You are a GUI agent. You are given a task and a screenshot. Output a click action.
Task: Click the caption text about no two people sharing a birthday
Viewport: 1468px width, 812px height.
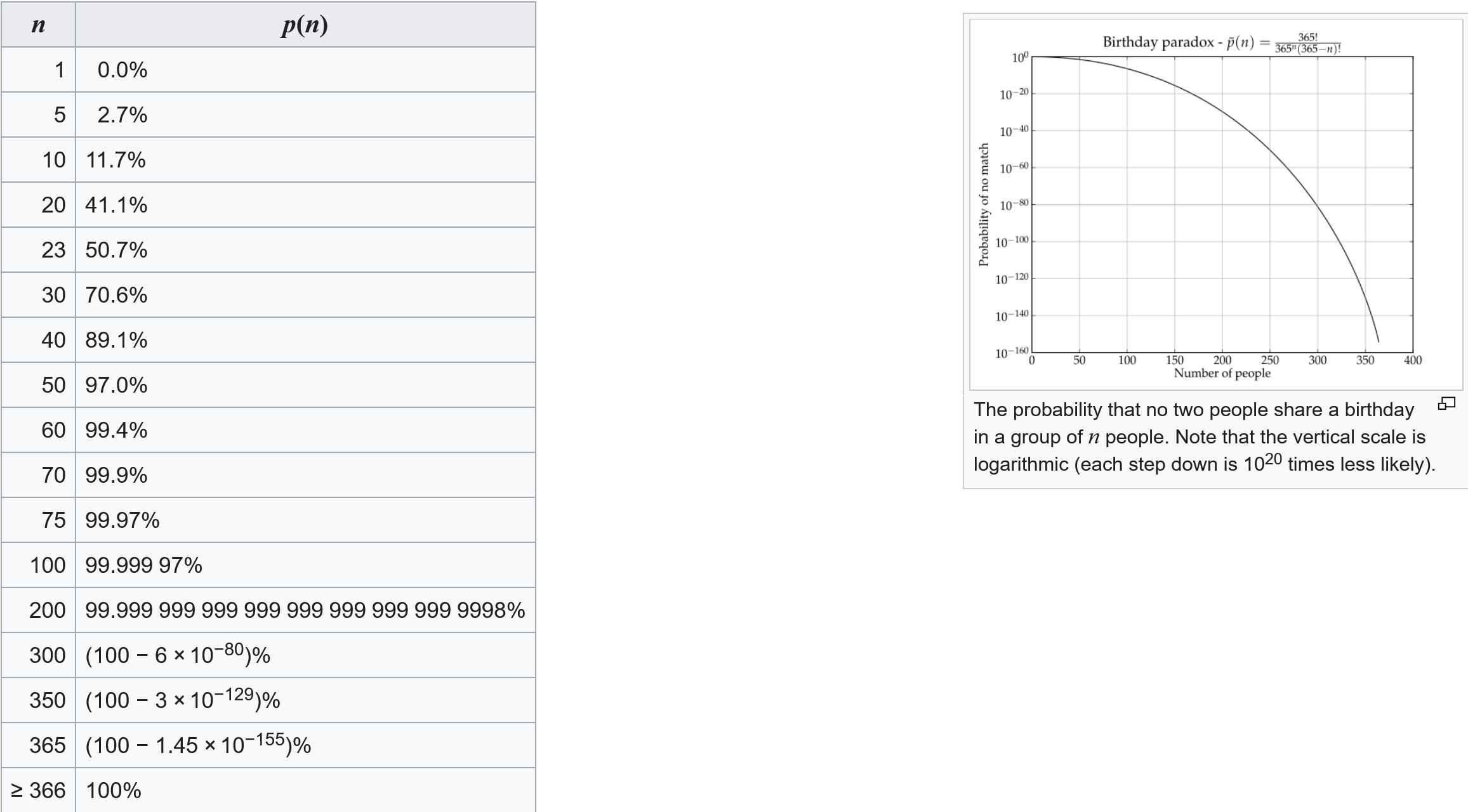pos(1204,437)
